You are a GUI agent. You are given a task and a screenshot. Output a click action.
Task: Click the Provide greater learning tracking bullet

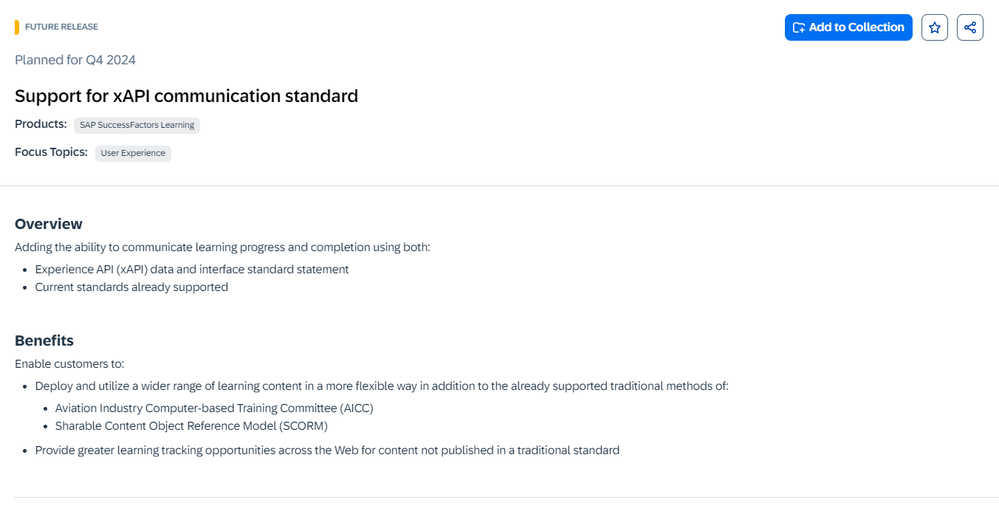pos(327,450)
